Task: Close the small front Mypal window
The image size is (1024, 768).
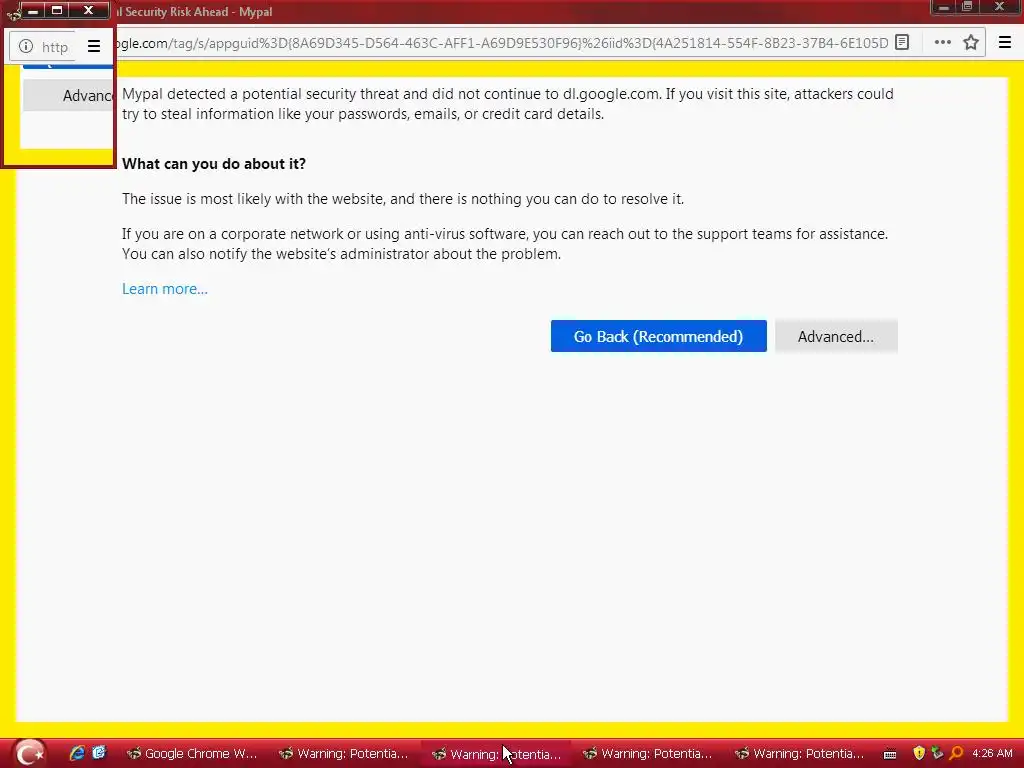Action: point(89,10)
